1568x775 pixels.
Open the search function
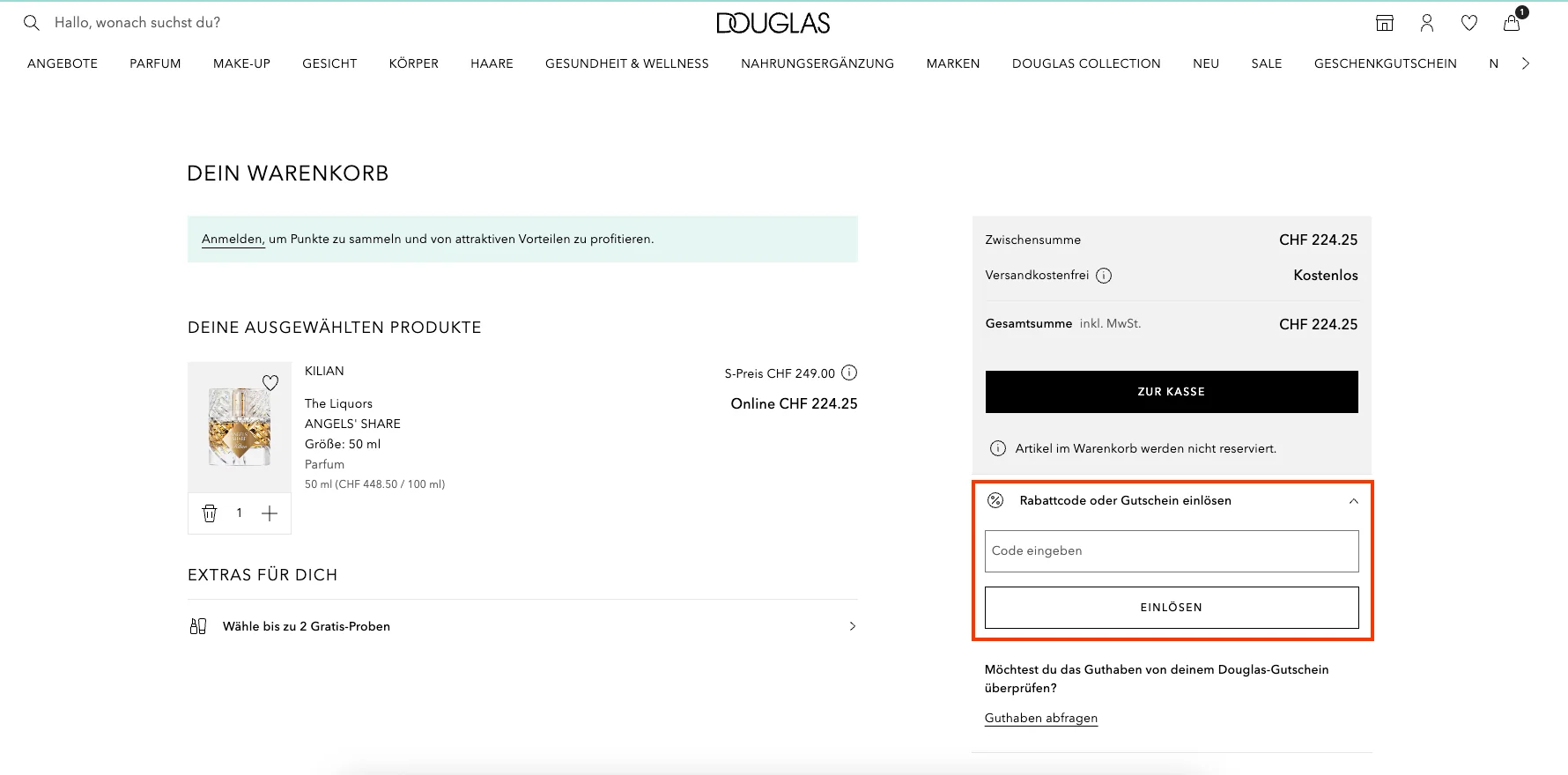tap(32, 22)
